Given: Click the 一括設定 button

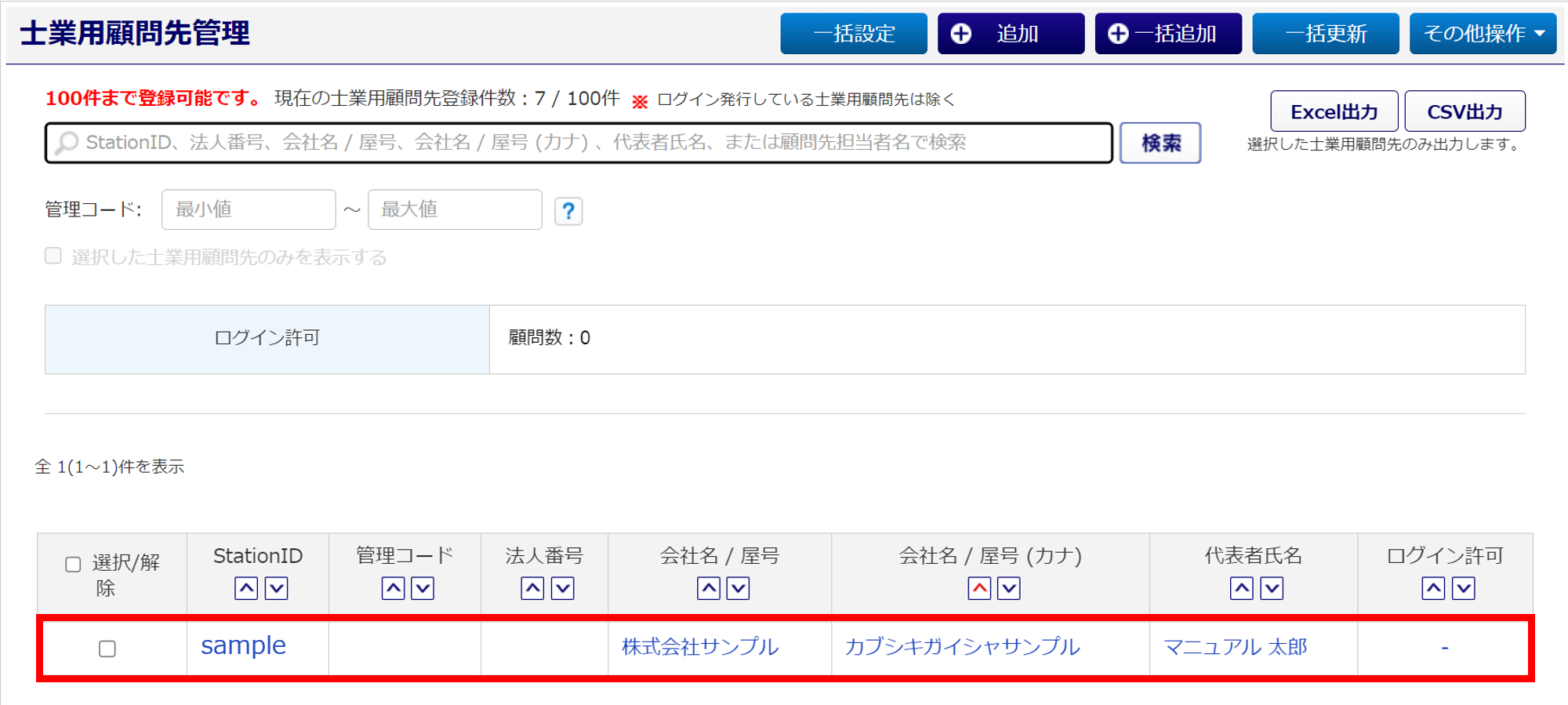Looking at the screenshot, I should (x=854, y=34).
